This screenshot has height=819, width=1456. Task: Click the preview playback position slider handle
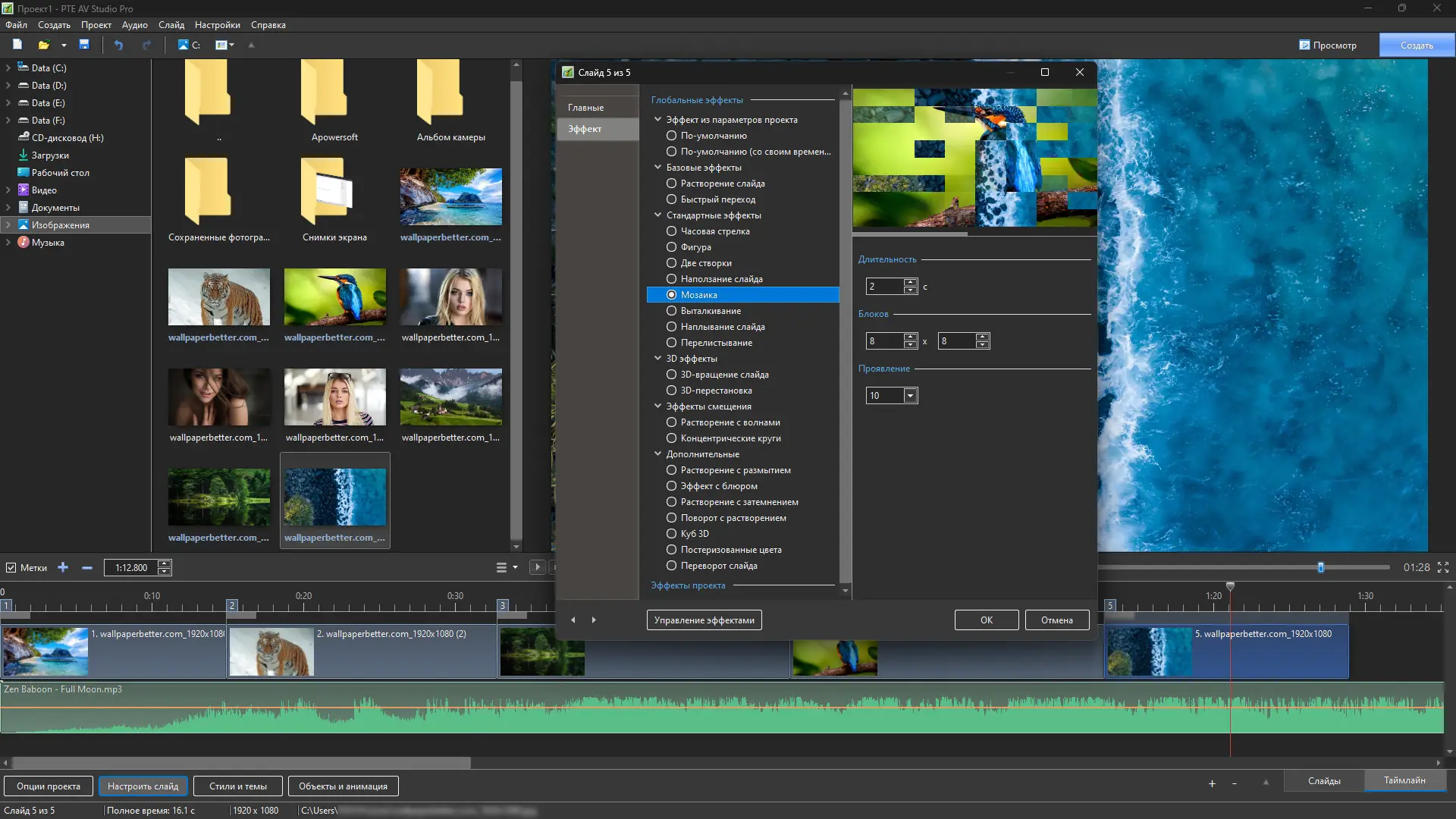(x=1320, y=567)
